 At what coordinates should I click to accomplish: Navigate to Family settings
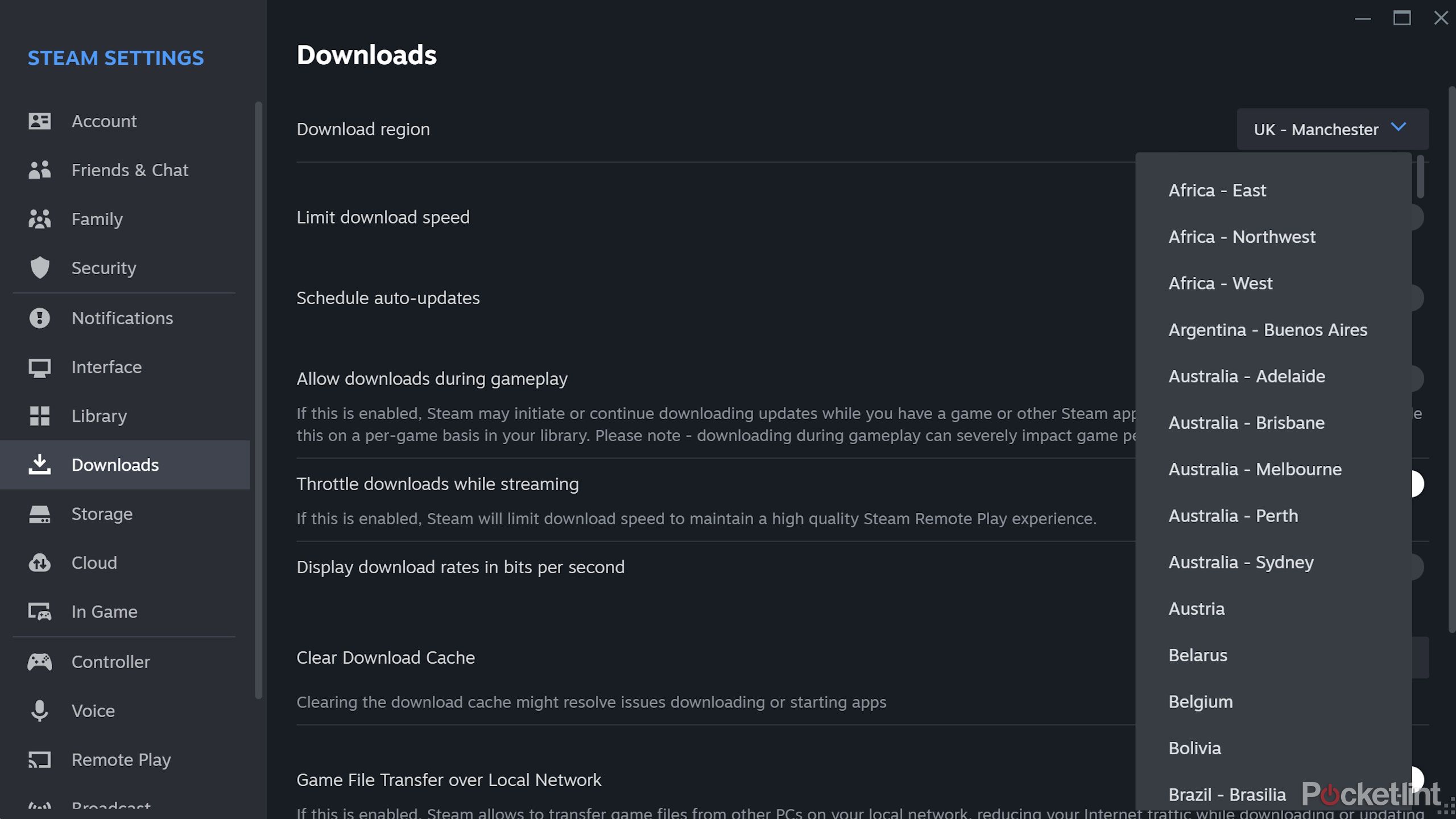[x=97, y=218]
